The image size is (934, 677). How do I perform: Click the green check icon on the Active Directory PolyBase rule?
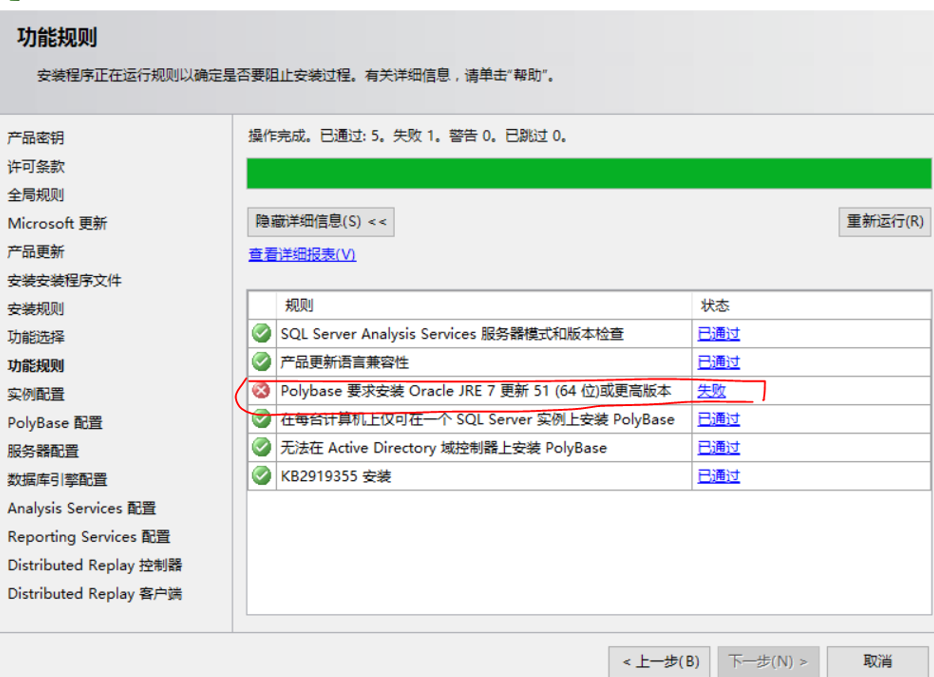point(260,447)
